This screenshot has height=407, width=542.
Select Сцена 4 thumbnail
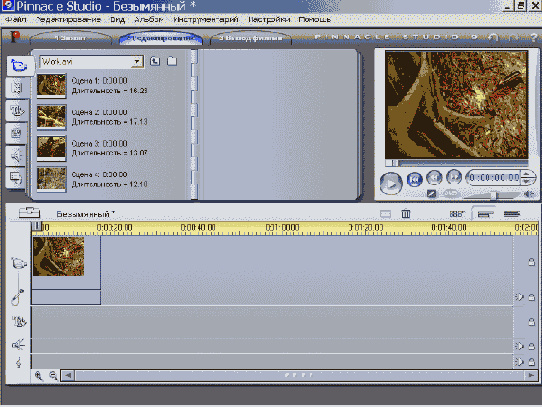[x=52, y=179]
